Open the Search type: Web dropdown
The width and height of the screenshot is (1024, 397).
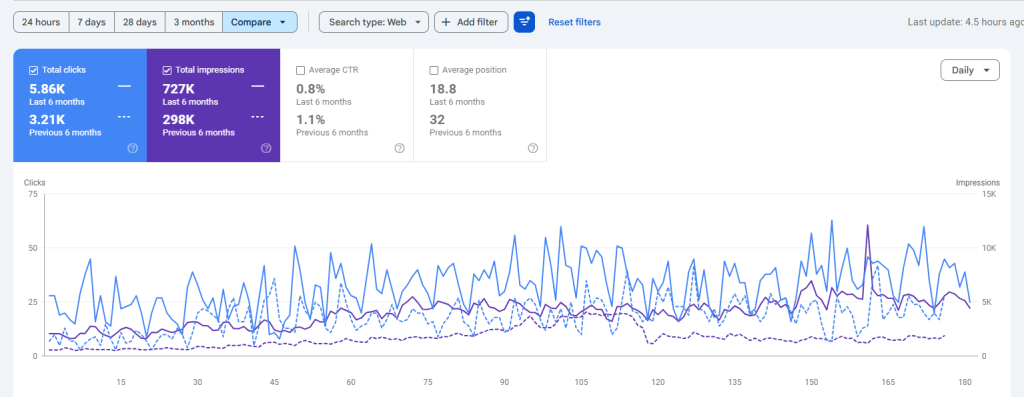click(374, 22)
